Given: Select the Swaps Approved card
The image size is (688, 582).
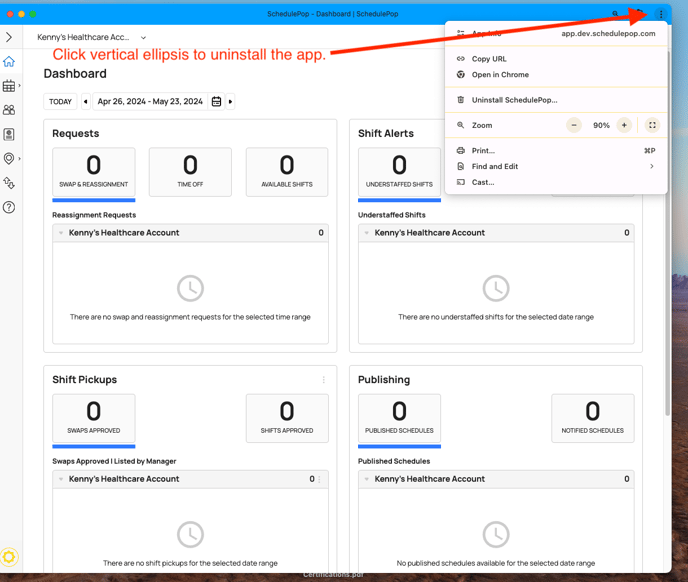Looking at the screenshot, I should tap(94, 418).
